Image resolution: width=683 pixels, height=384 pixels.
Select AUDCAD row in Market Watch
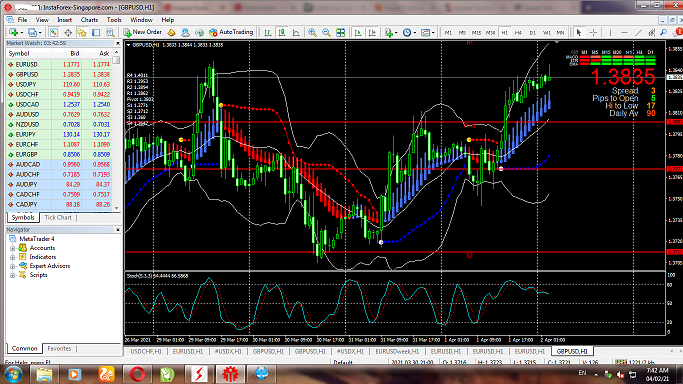(x=59, y=165)
